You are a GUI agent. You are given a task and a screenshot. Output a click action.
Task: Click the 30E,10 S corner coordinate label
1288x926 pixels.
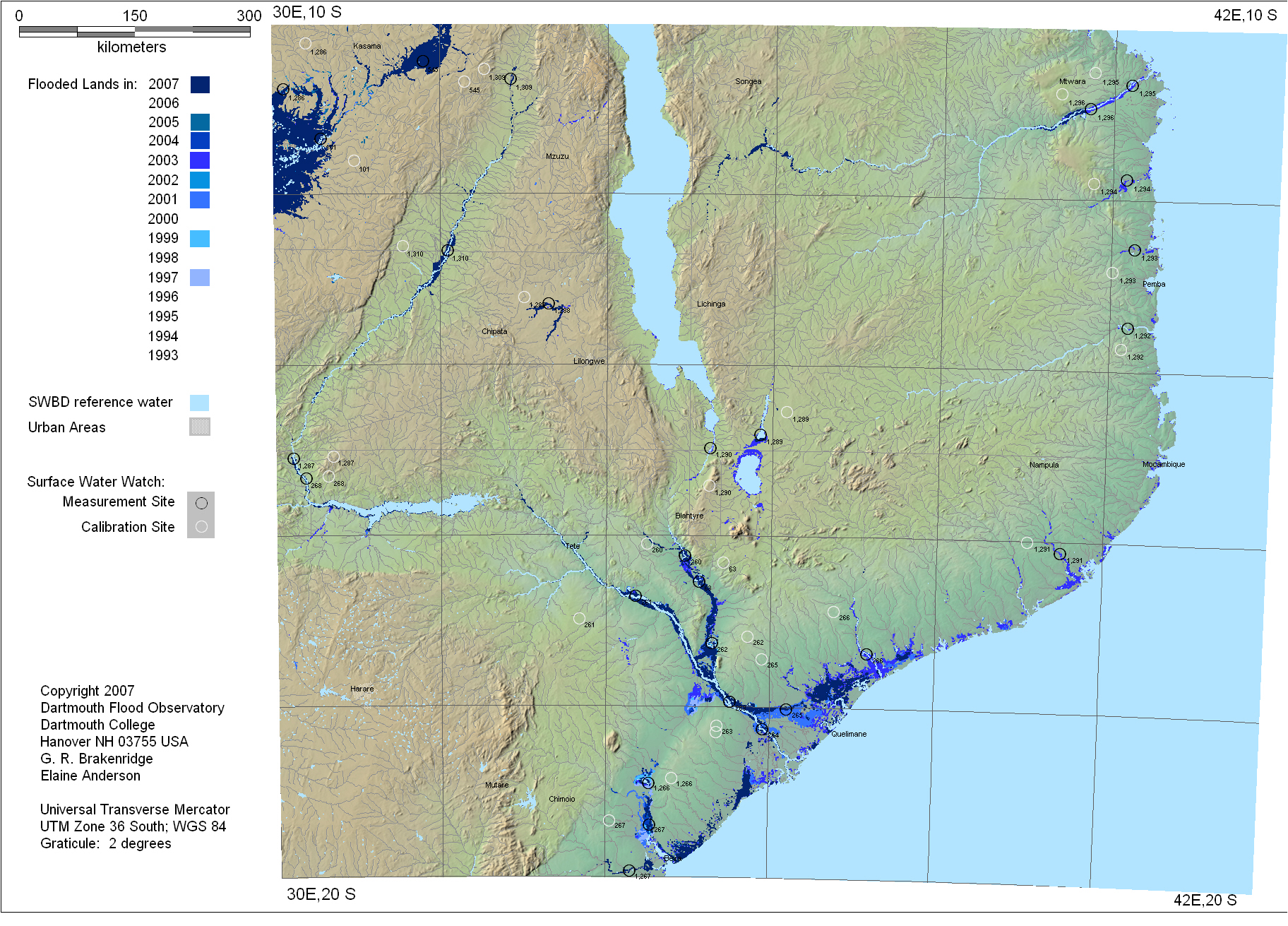306,12
